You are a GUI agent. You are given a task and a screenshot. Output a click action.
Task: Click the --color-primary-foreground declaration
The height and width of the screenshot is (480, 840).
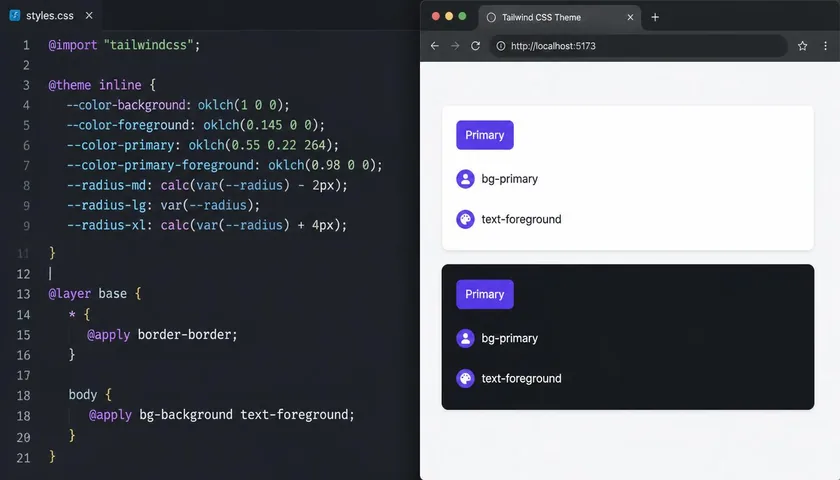tap(224, 165)
